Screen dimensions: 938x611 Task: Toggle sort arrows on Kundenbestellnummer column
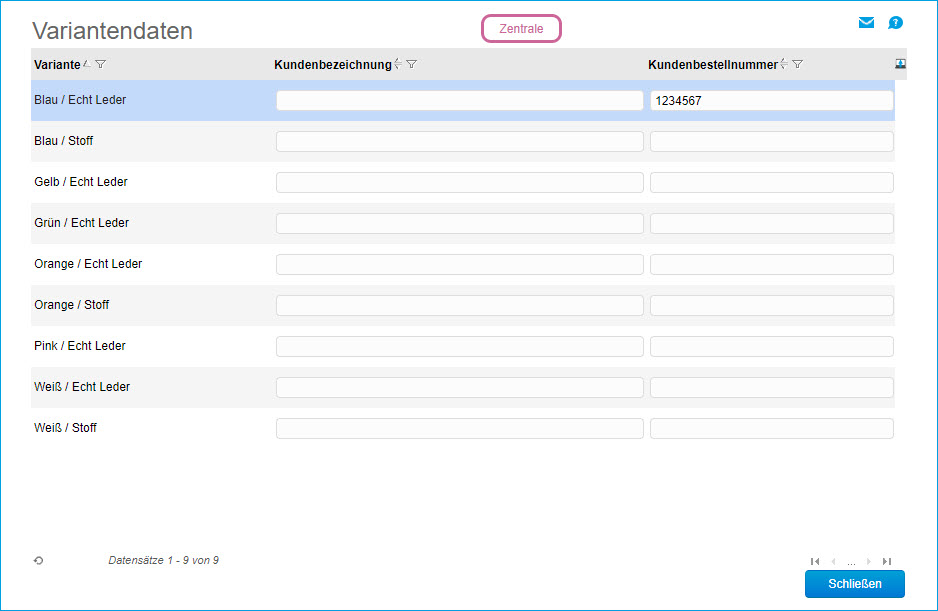coord(784,64)
